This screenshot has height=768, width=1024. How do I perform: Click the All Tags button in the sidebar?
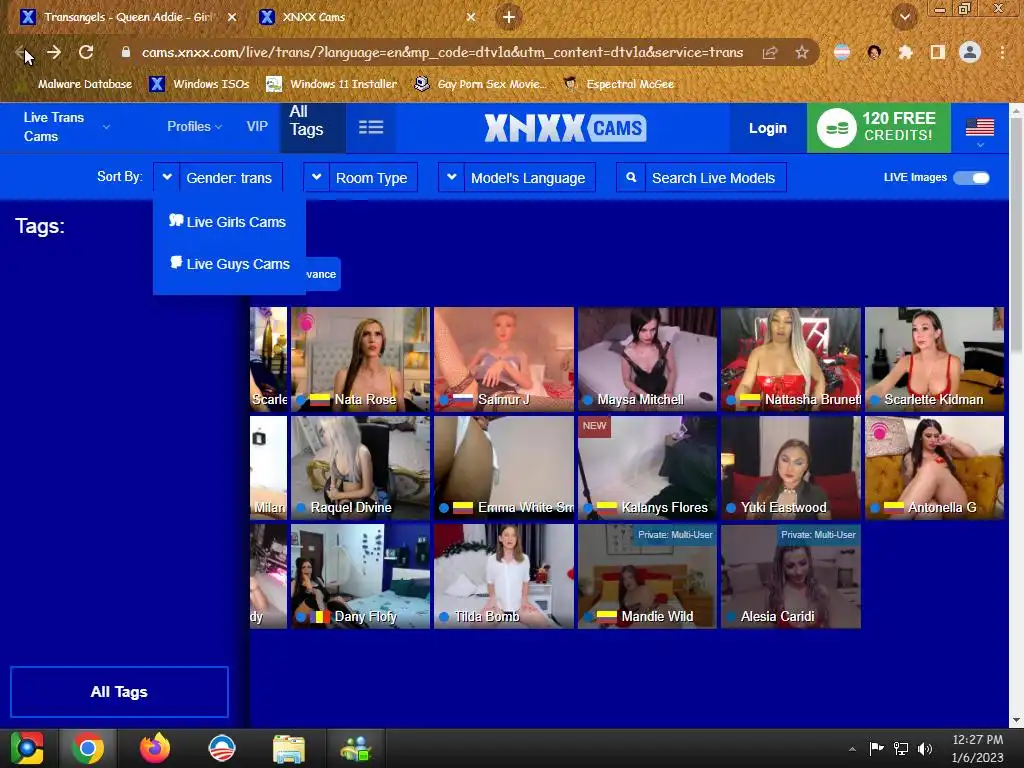120,692
